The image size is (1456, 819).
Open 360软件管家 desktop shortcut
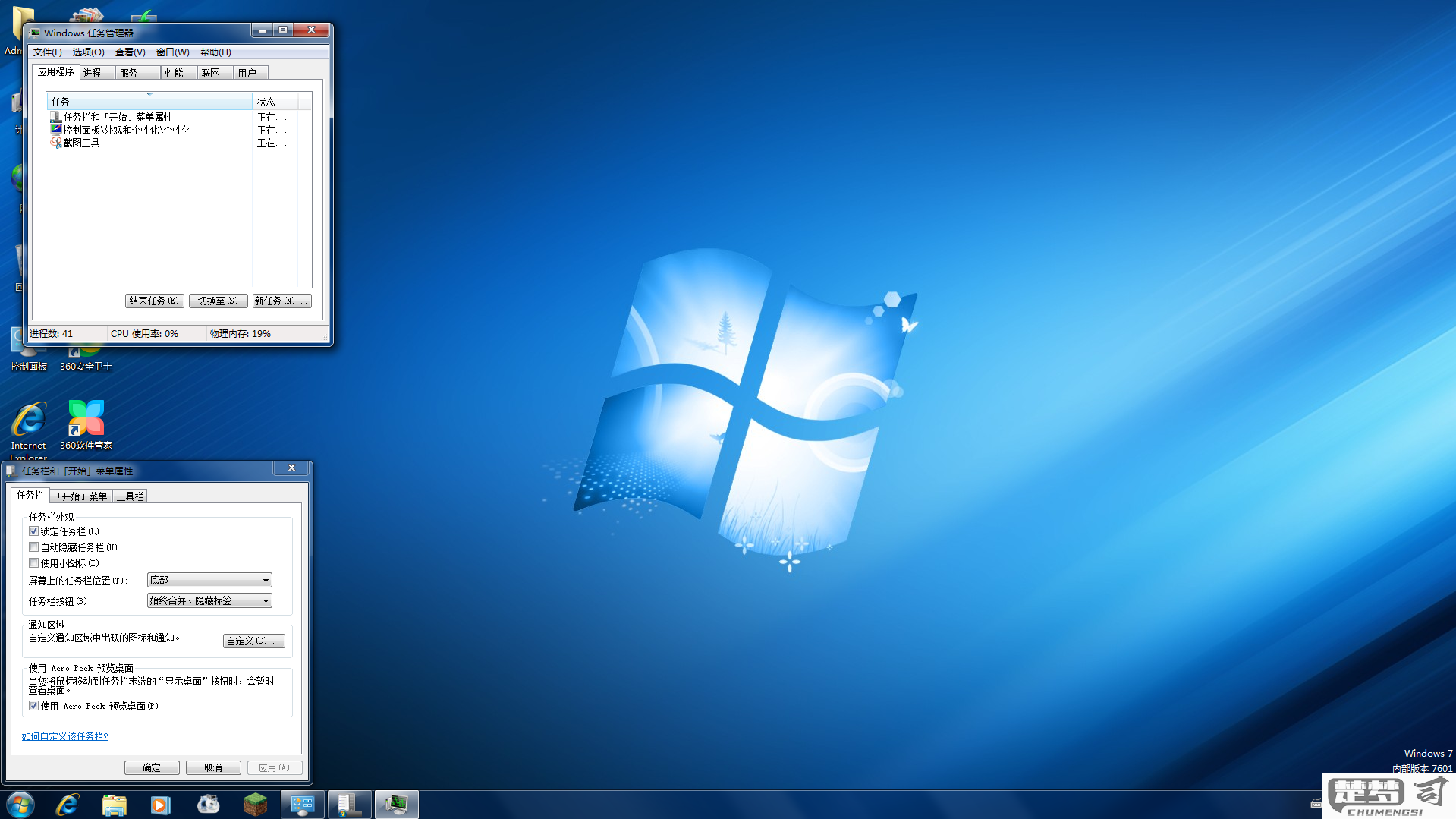[86, 425]
